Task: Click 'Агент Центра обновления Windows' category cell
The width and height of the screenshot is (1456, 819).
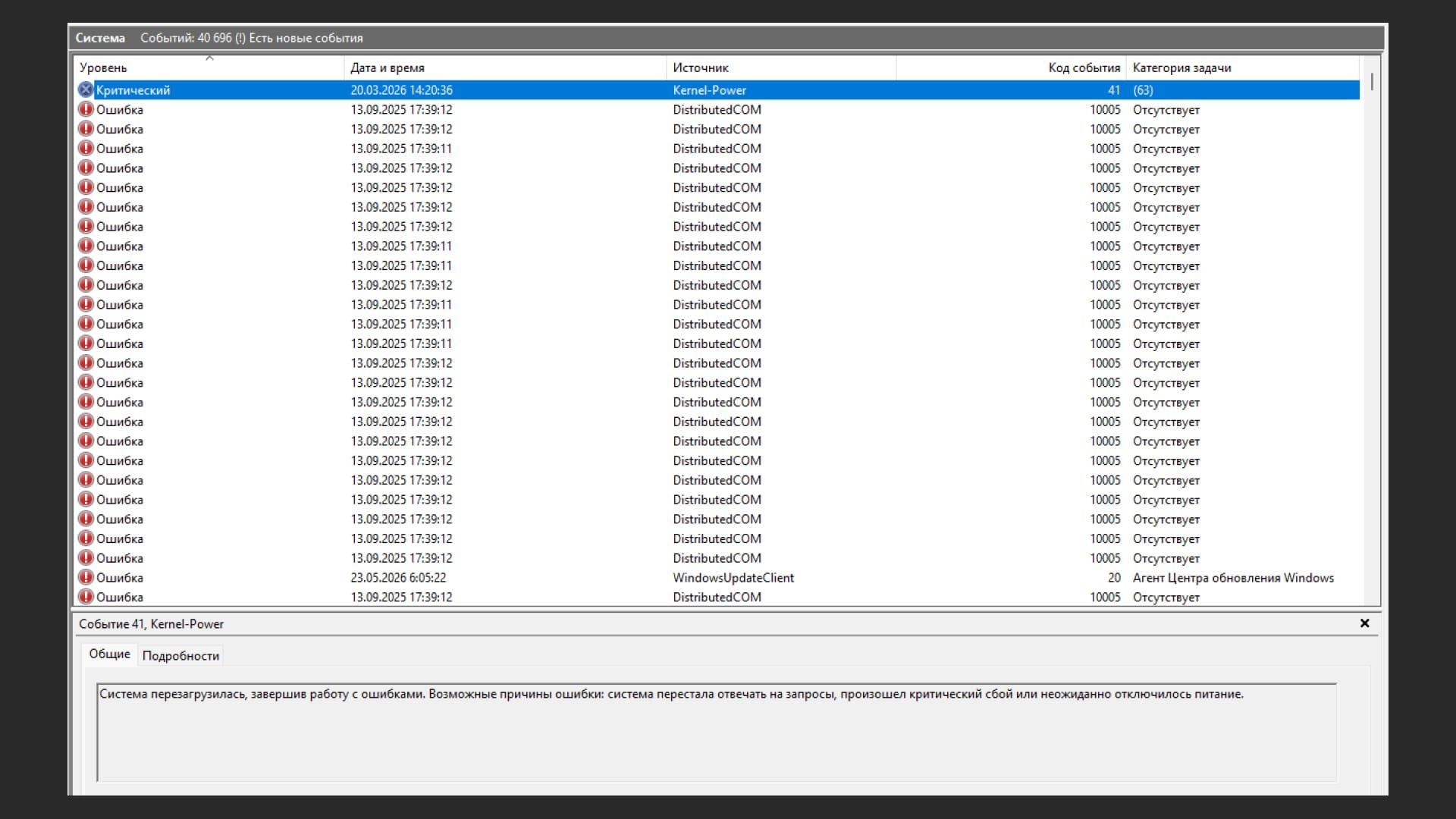Action: pos(1233,578)
